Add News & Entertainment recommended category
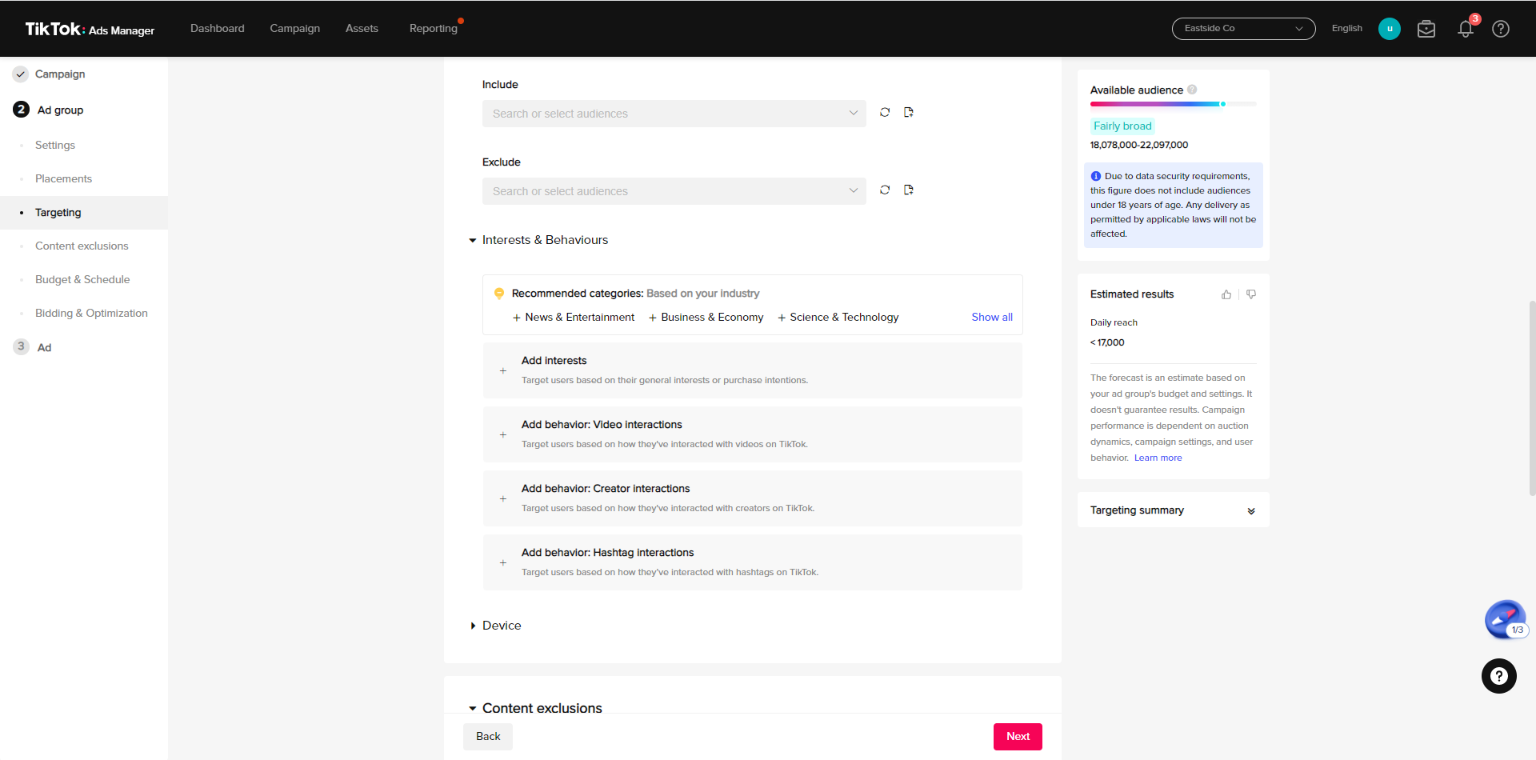This screenshot has height=760, width=1536. point(573,317)
